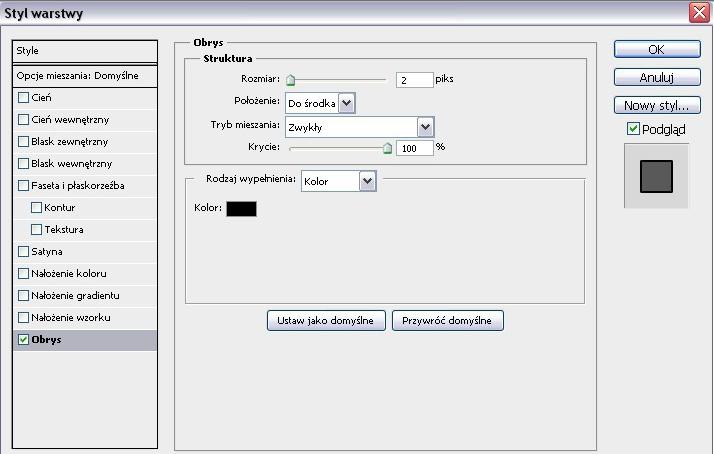
Task: Close the Styl warstwy dialog
Action: click(699, 12)
